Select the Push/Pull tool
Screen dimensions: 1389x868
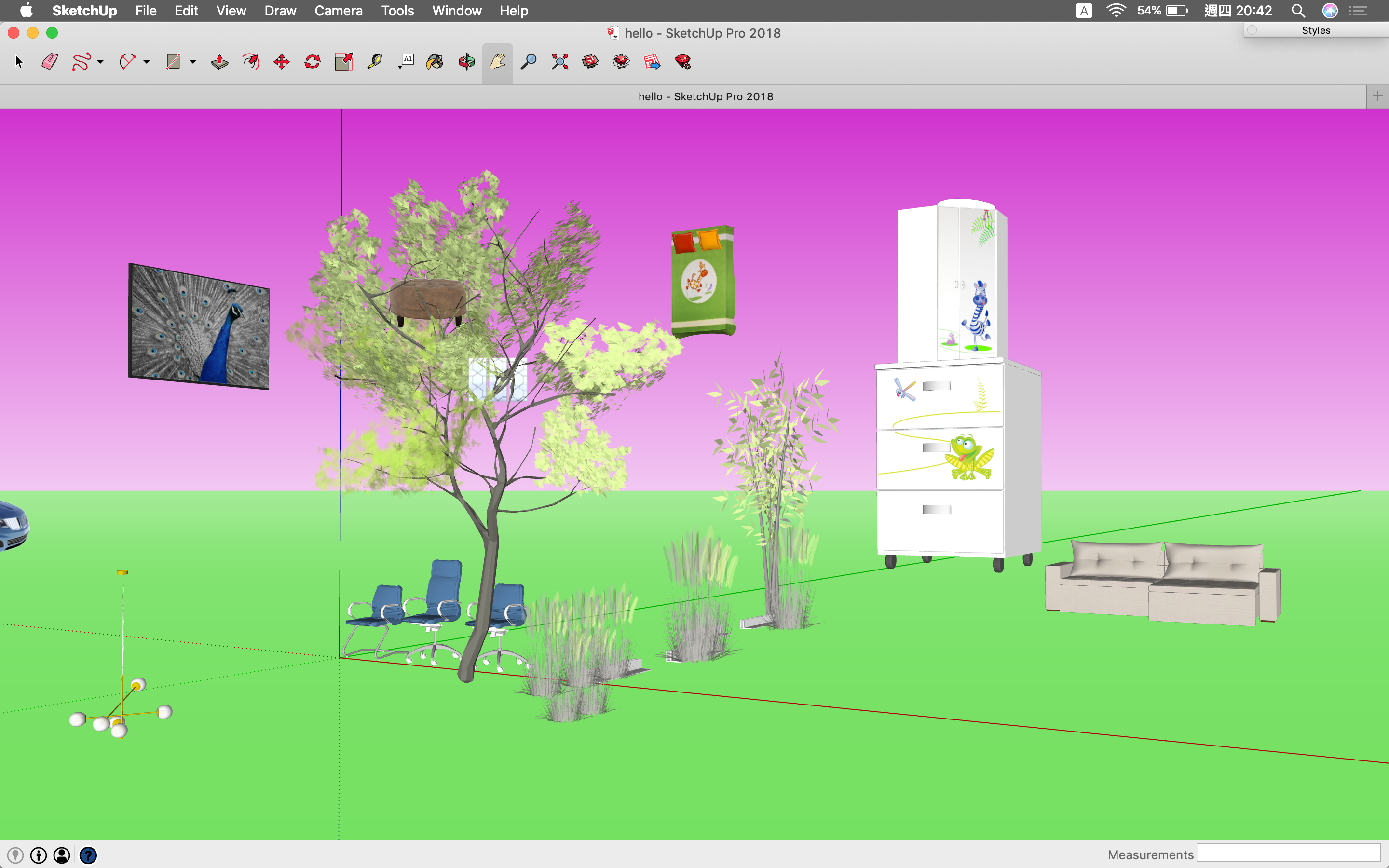219,62
